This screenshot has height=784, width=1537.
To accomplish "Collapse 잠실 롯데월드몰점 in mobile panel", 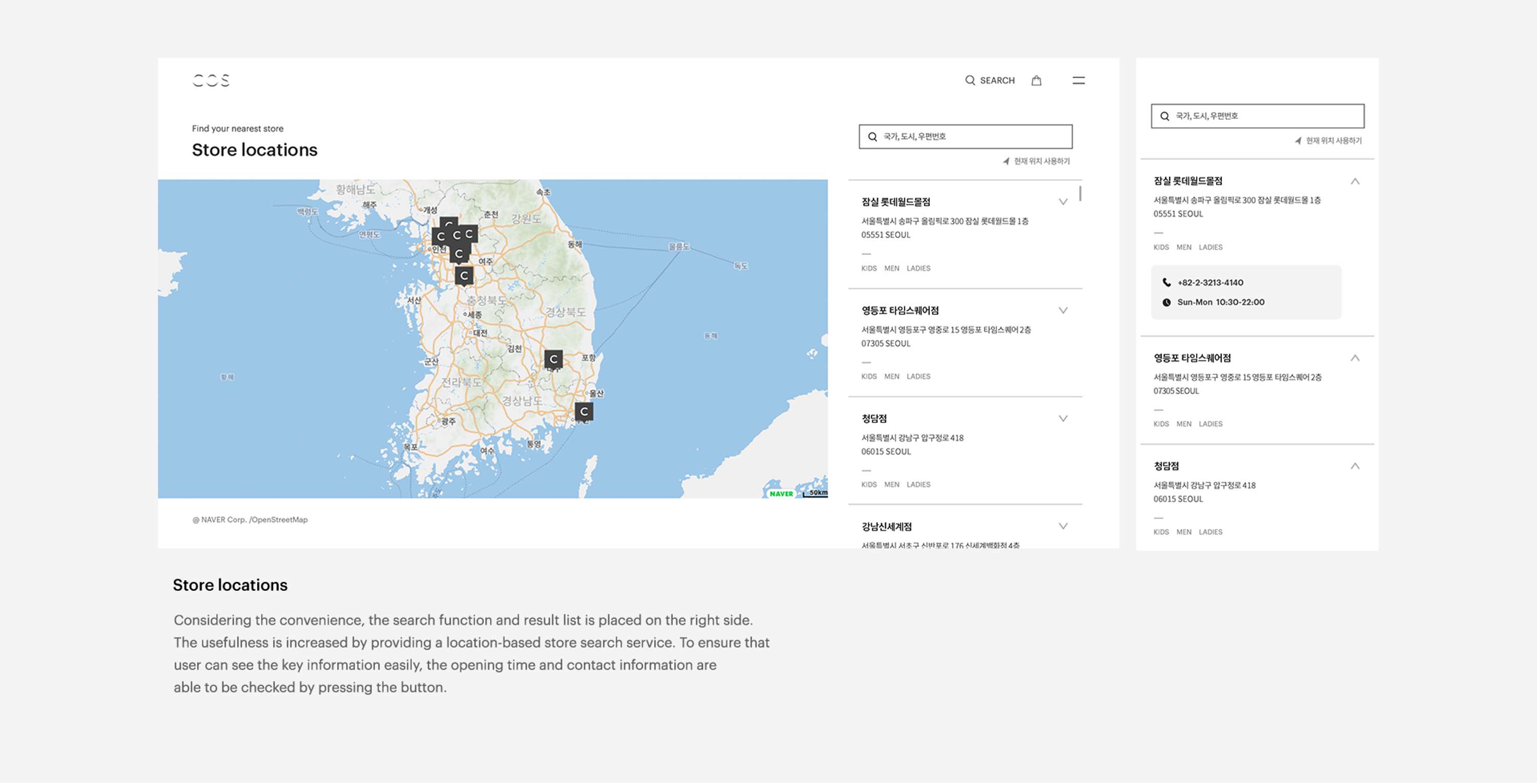I will (1355, 181).
